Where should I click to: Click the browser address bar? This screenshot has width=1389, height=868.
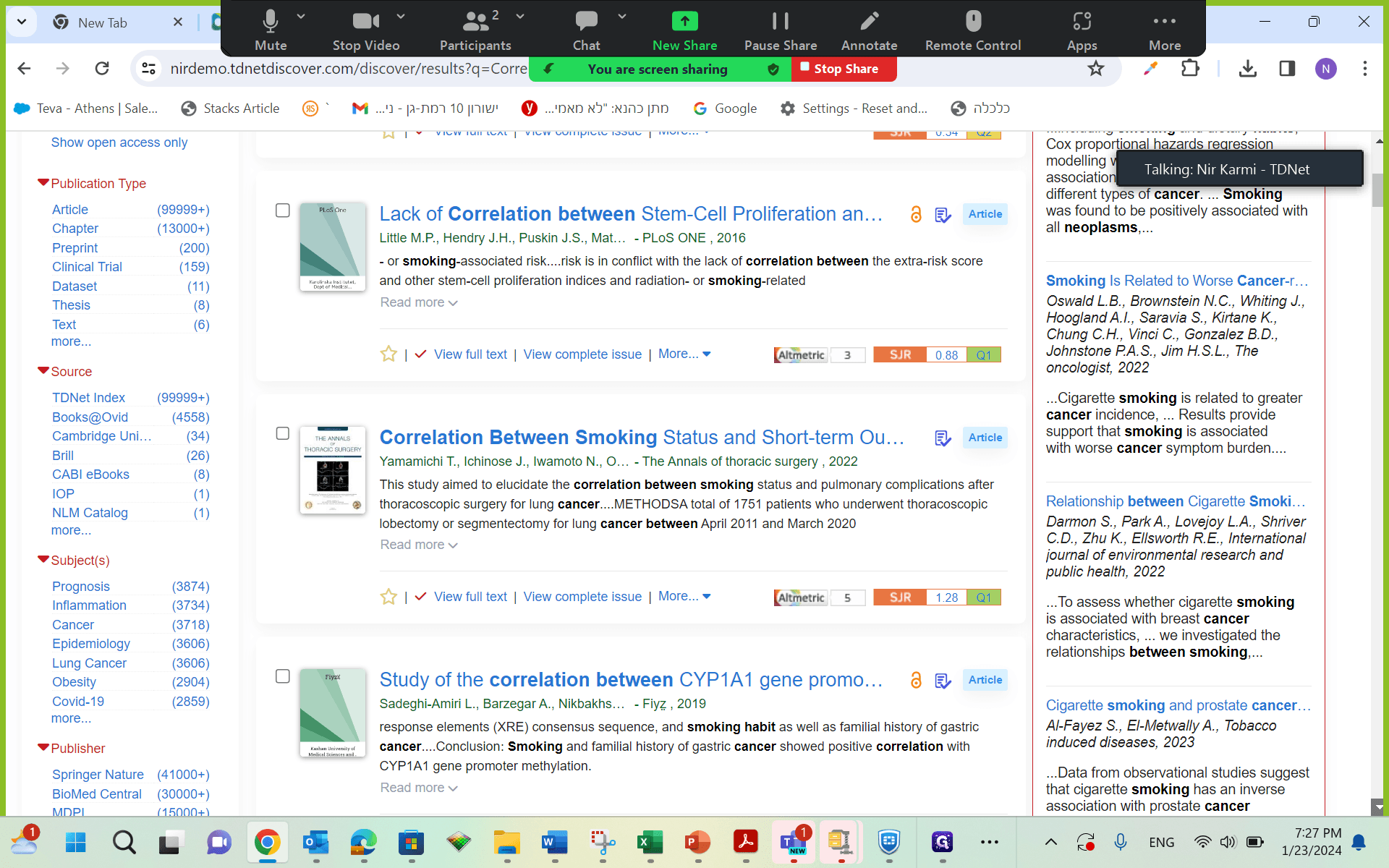coord(349,69)
